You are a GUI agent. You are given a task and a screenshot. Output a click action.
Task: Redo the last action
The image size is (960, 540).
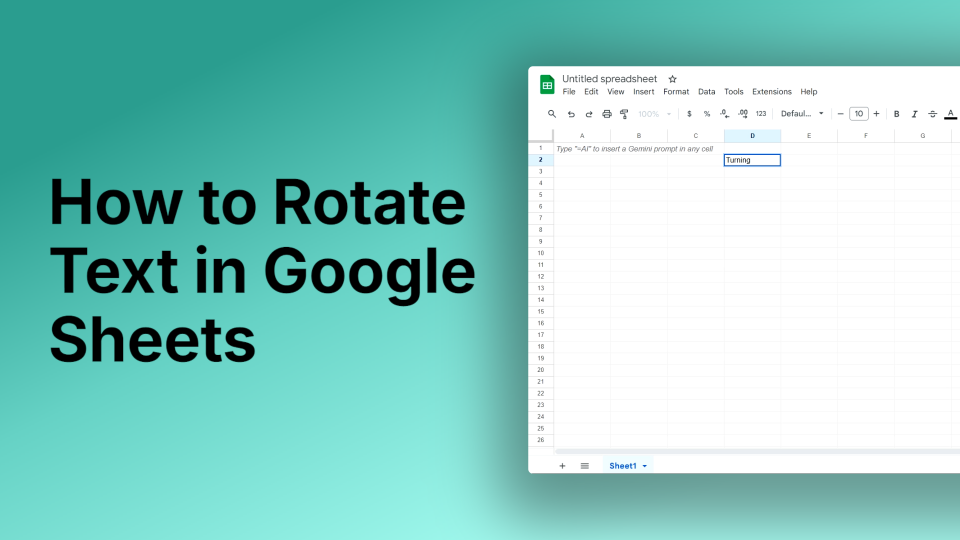coord(588,114)
